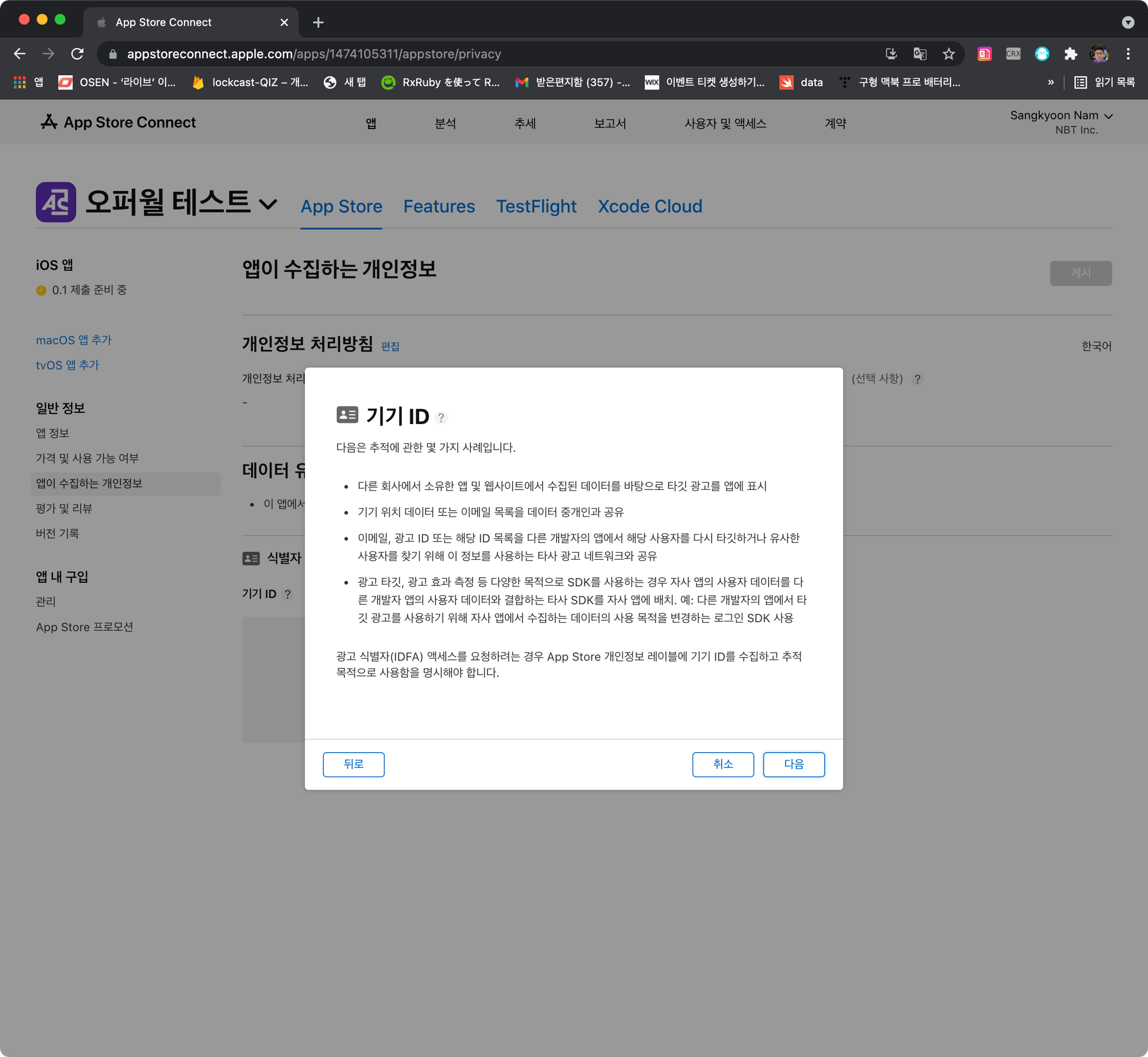The image size is (1148, 1057).
Task: Click the install app icon in address bar
Action: pos(891,54)
